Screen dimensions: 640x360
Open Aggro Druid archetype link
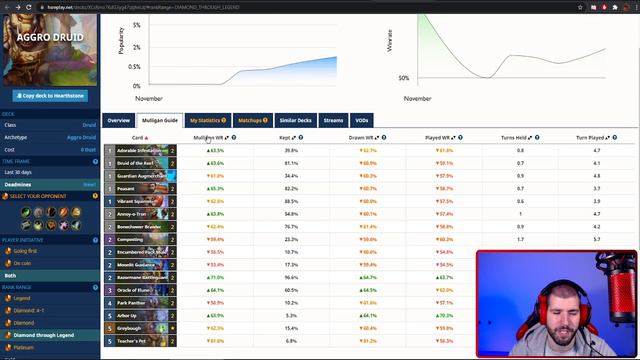[x=82, y=137]
